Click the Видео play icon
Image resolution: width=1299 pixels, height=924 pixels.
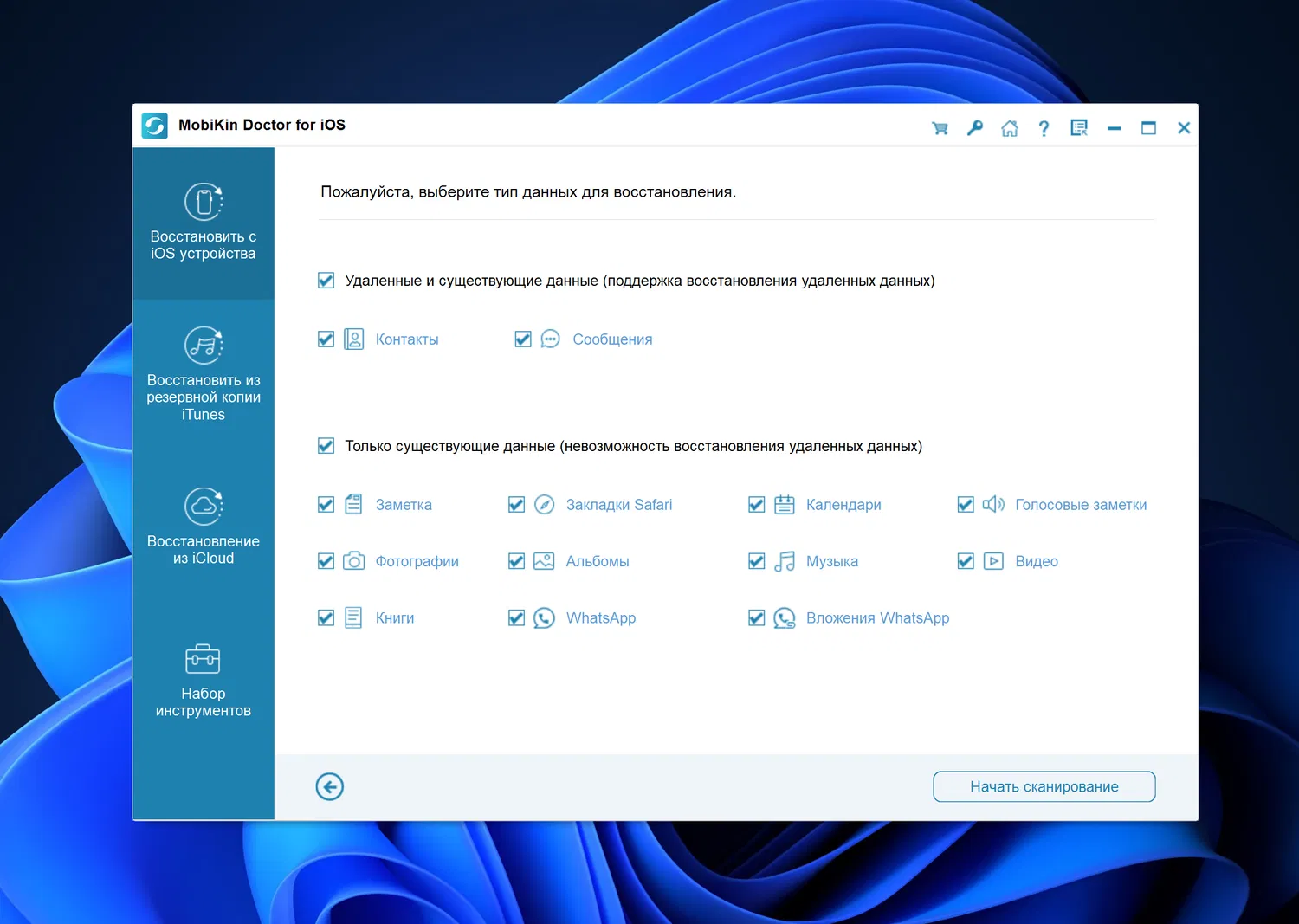[x=993, y=561]
